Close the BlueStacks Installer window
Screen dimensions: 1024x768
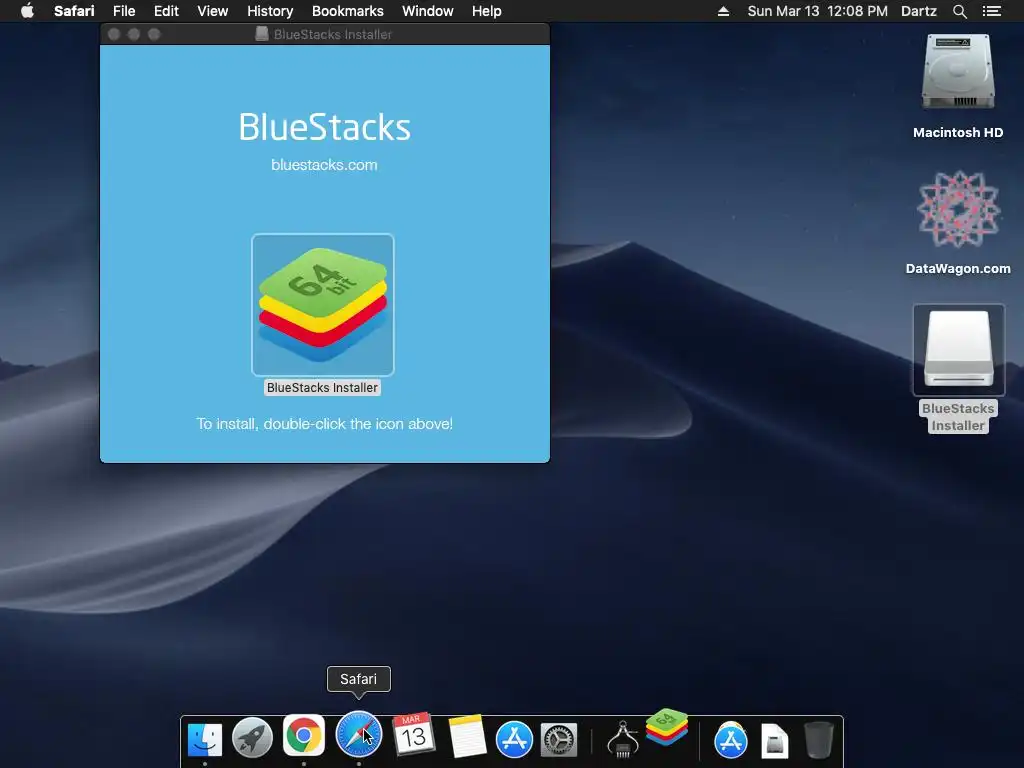click(114, 34)
